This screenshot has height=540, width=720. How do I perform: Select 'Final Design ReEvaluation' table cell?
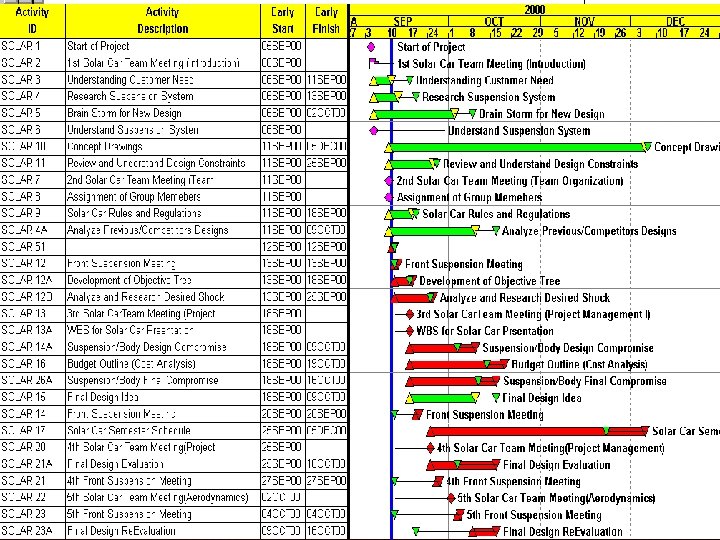163,531
